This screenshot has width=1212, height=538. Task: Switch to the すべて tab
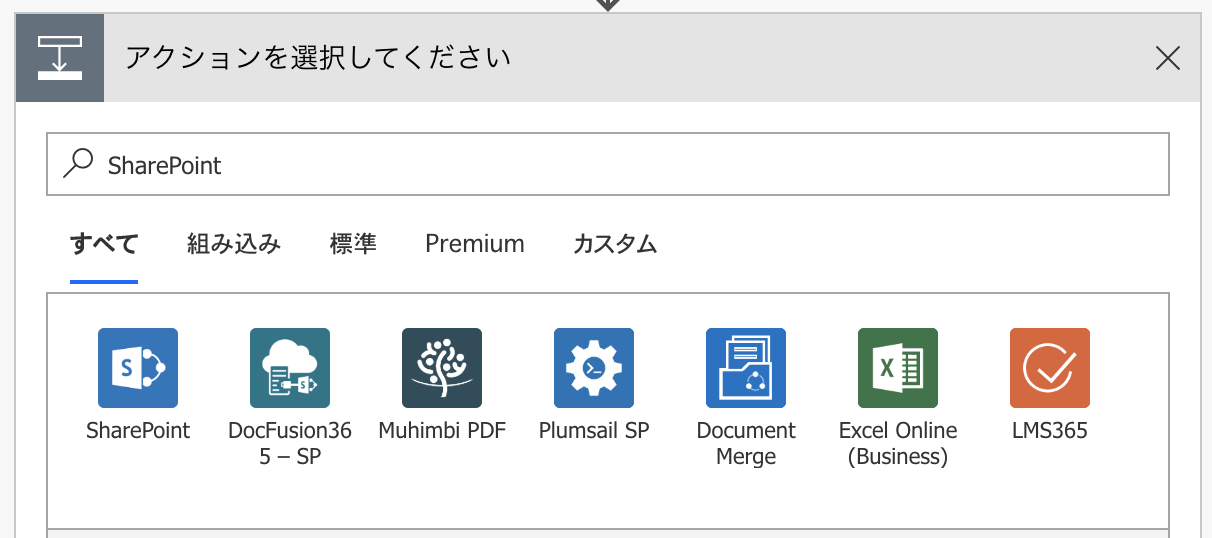(104, 243)
